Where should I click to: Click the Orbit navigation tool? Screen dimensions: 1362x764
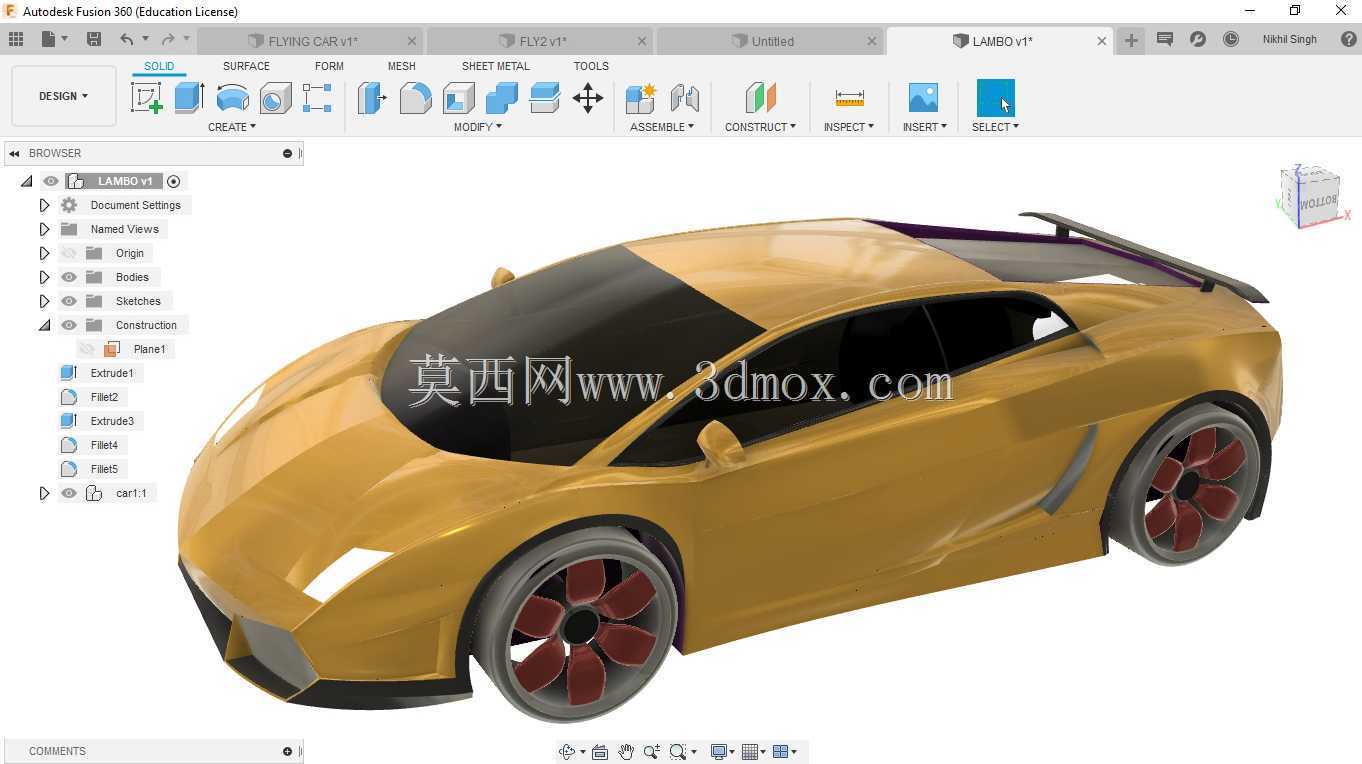tap(568, 752)
